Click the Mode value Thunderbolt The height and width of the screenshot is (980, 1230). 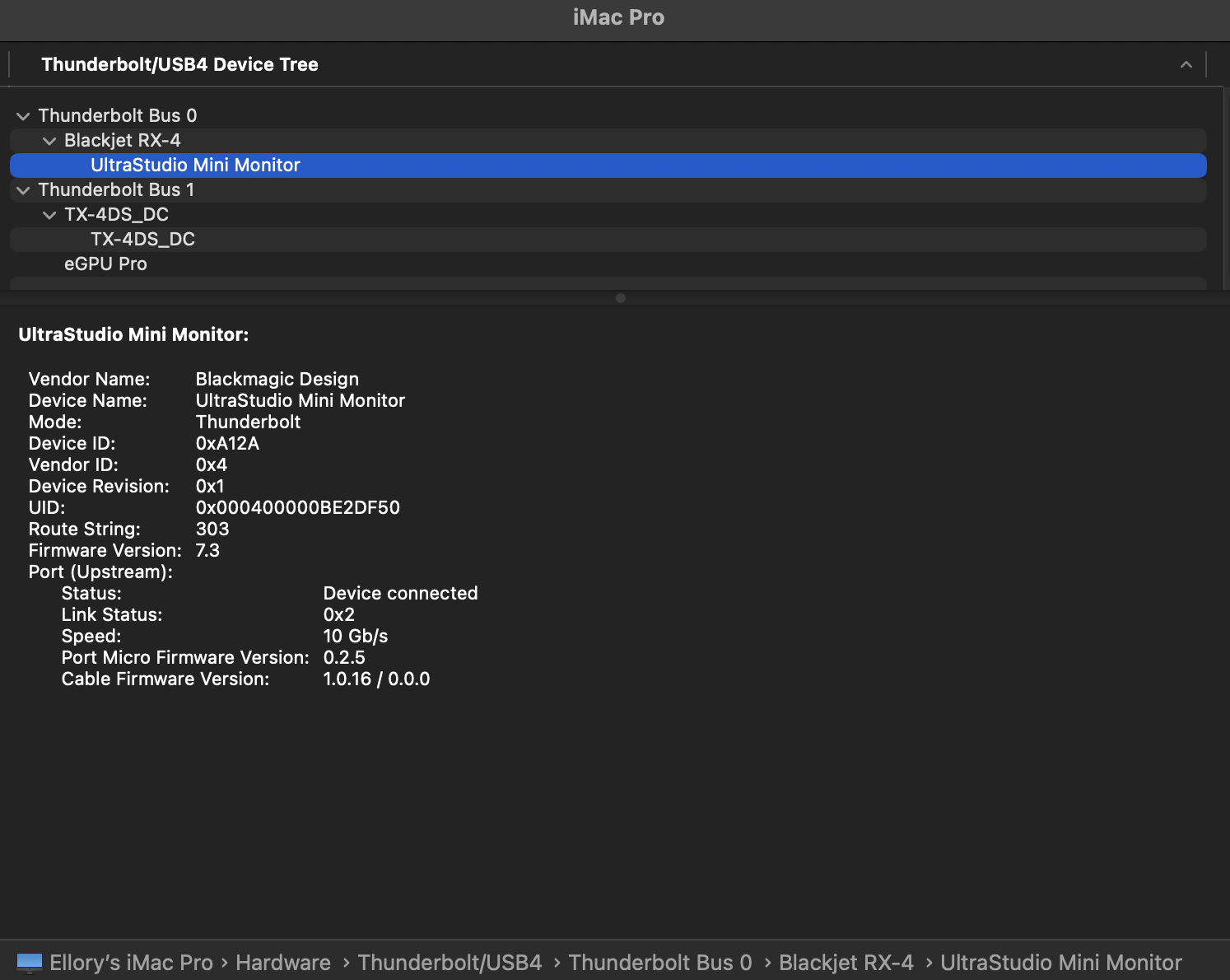point(248,422)
